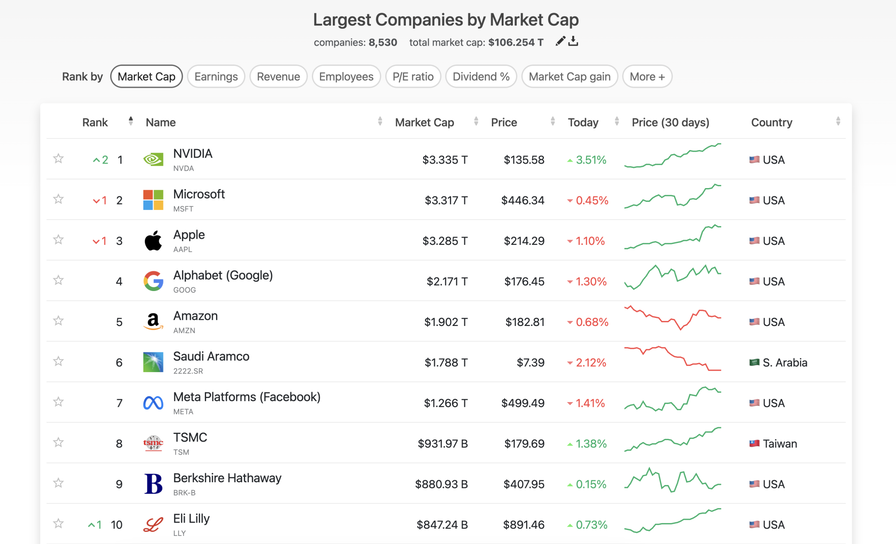Open the Eli Lilly company link

coord(192,519)
